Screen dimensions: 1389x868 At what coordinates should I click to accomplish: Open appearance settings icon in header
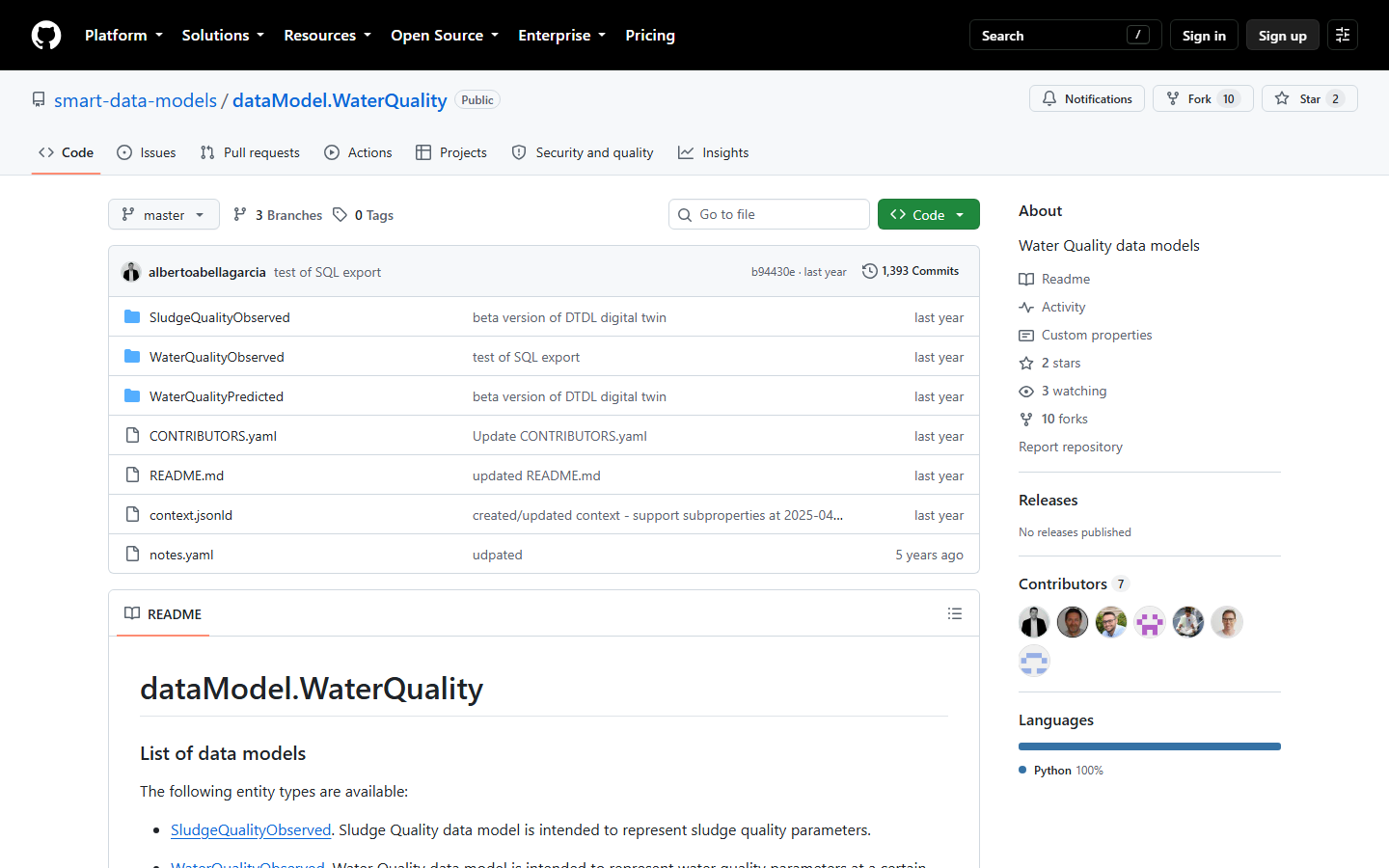(1343, 36)
